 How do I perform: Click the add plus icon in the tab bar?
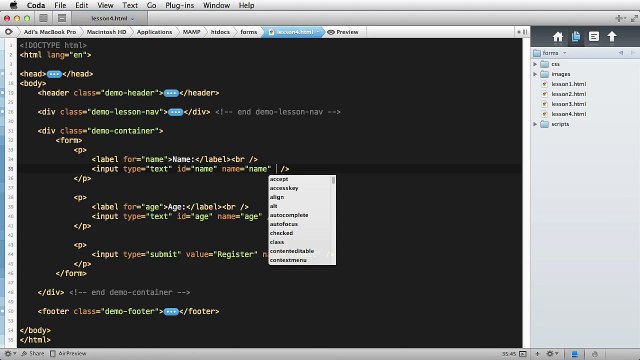(620, 18)
